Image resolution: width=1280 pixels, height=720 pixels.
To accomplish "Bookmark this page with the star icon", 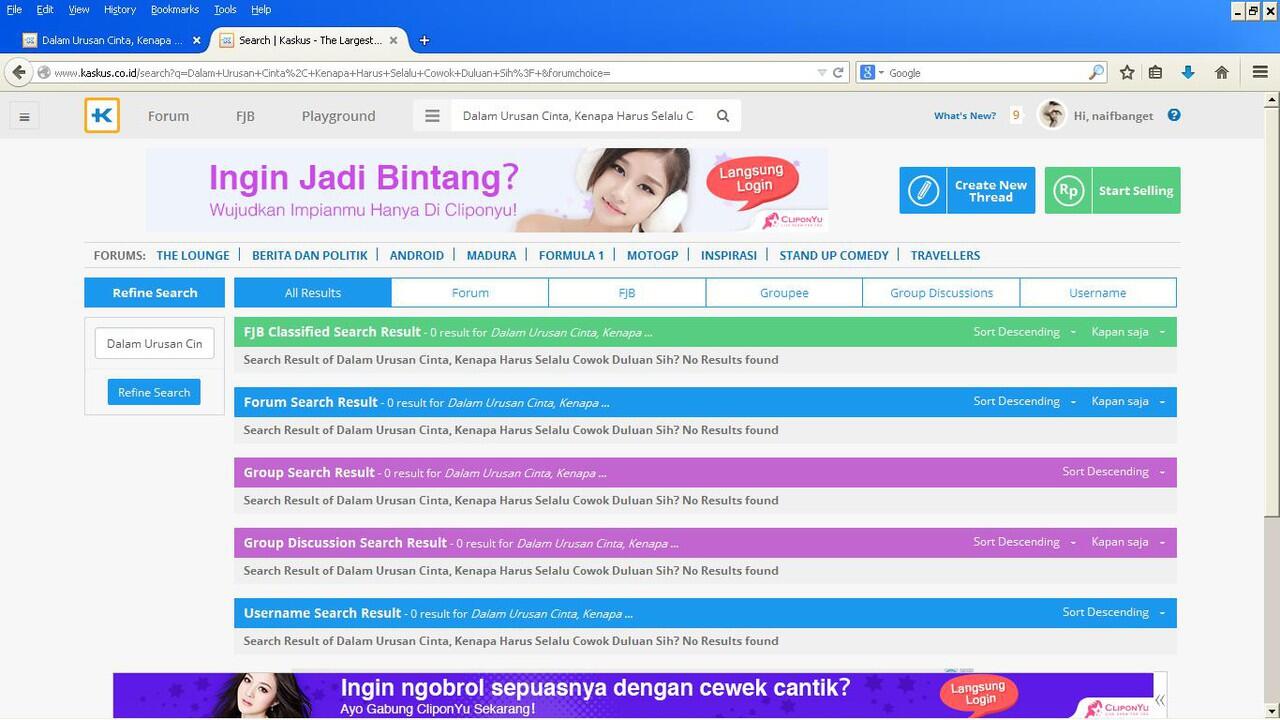I will [x=1127, y=72].
